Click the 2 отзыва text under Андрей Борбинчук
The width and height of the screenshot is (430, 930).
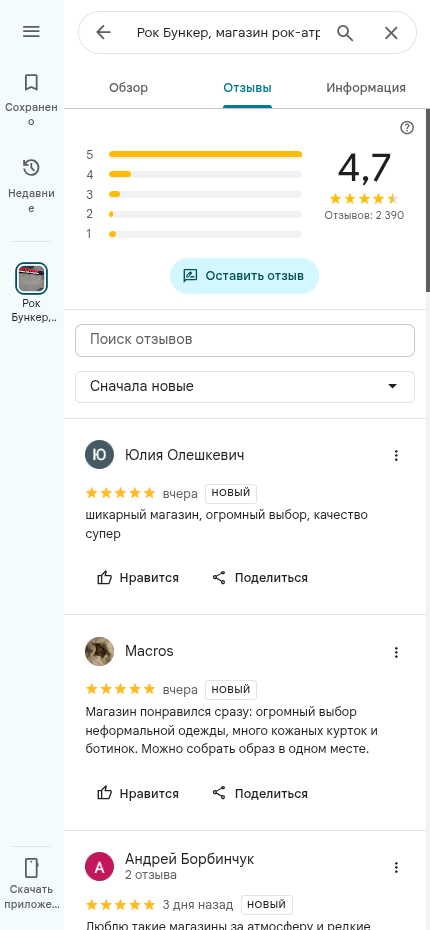coord(151,875)
